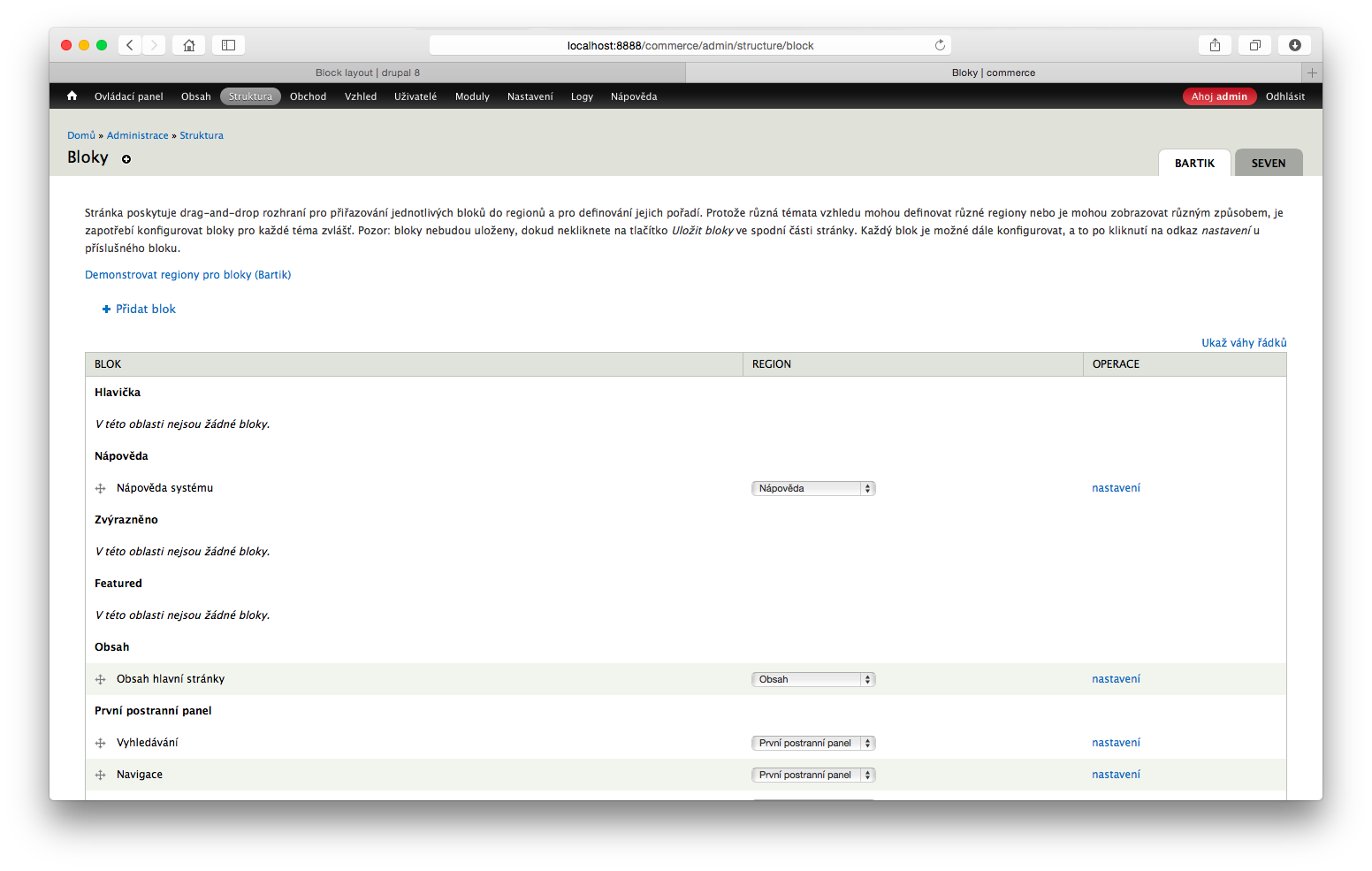Click the Zvýrazněno region title
1372x871 pixels.
point(126,520)
